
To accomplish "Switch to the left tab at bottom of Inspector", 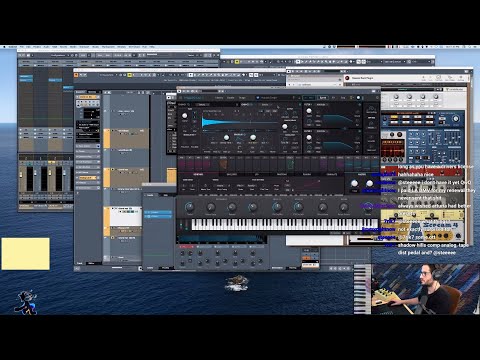I will coord(79,263).
